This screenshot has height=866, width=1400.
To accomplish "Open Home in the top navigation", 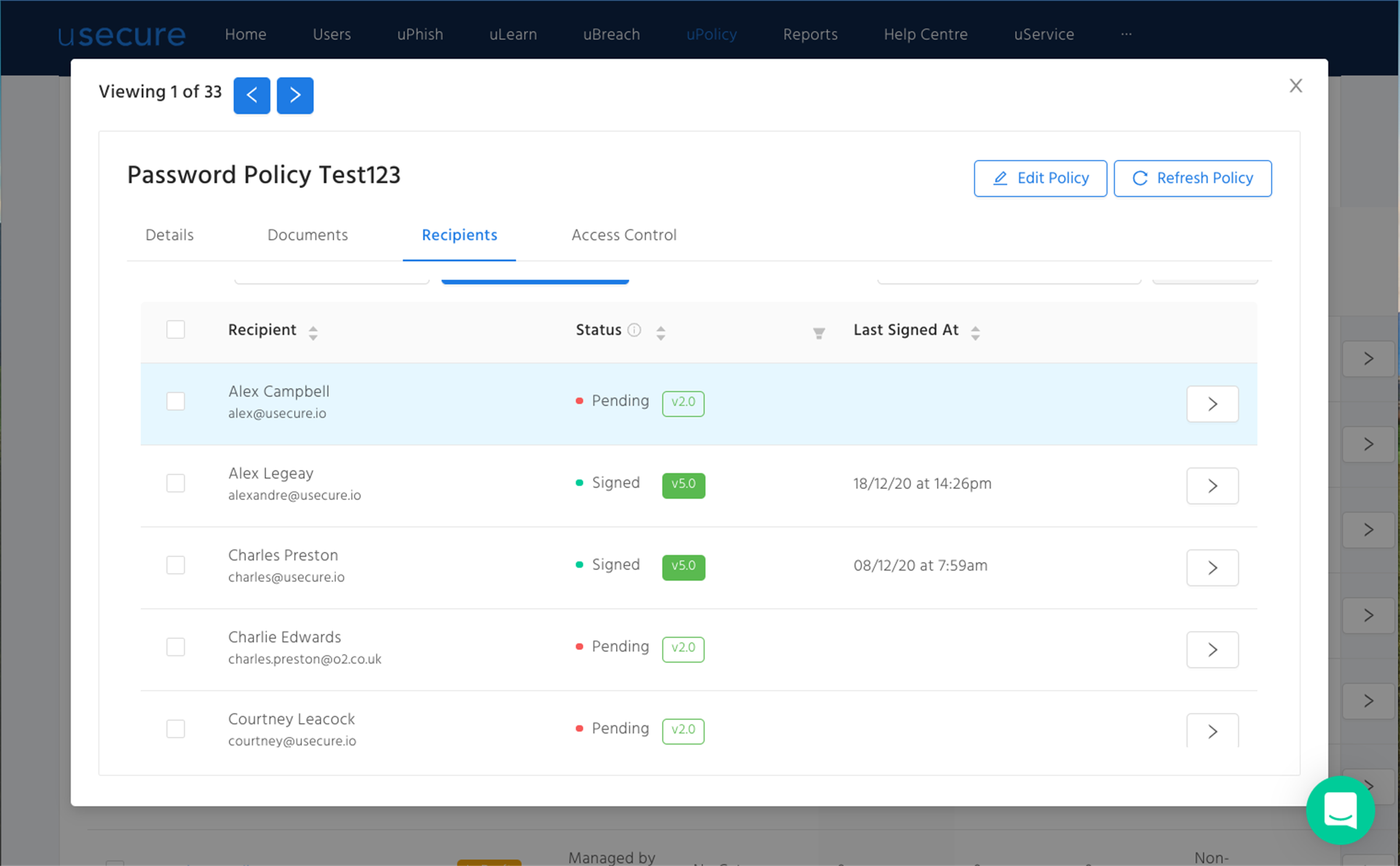I will click(246, 34).
